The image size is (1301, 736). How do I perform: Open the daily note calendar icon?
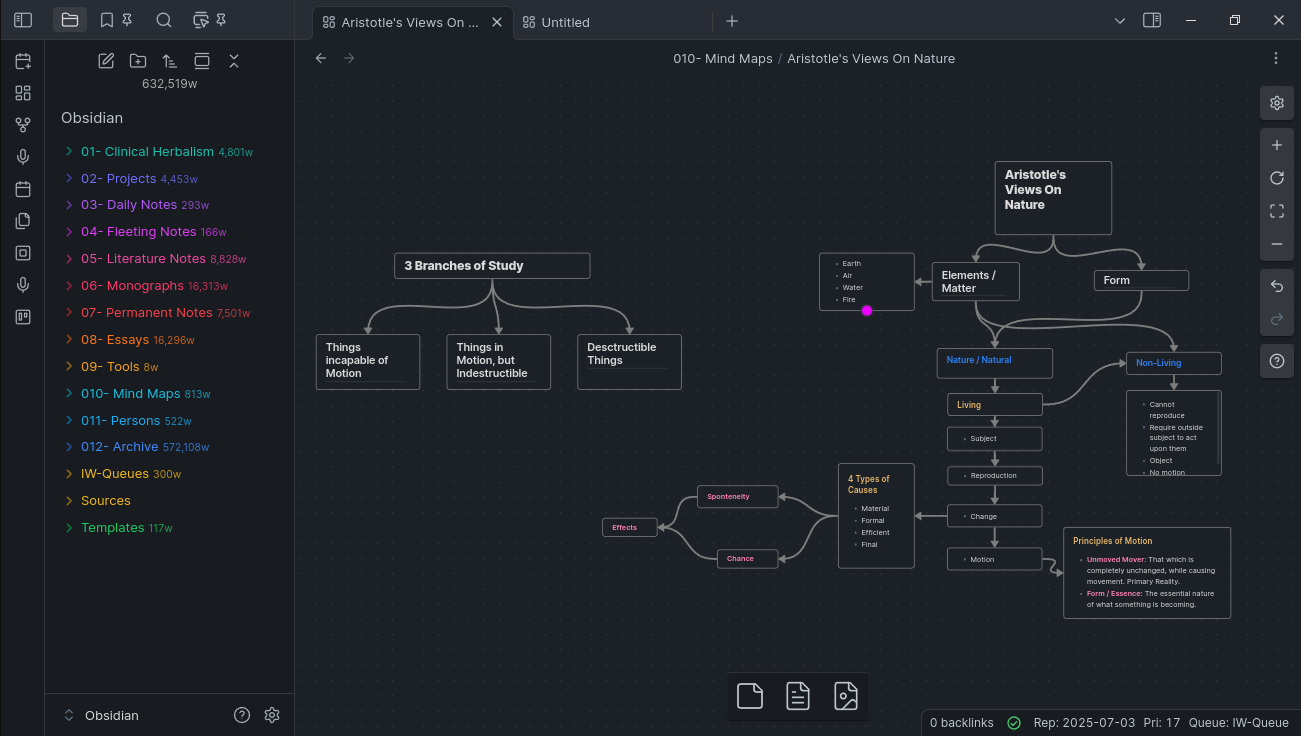[x=23, y=62]
